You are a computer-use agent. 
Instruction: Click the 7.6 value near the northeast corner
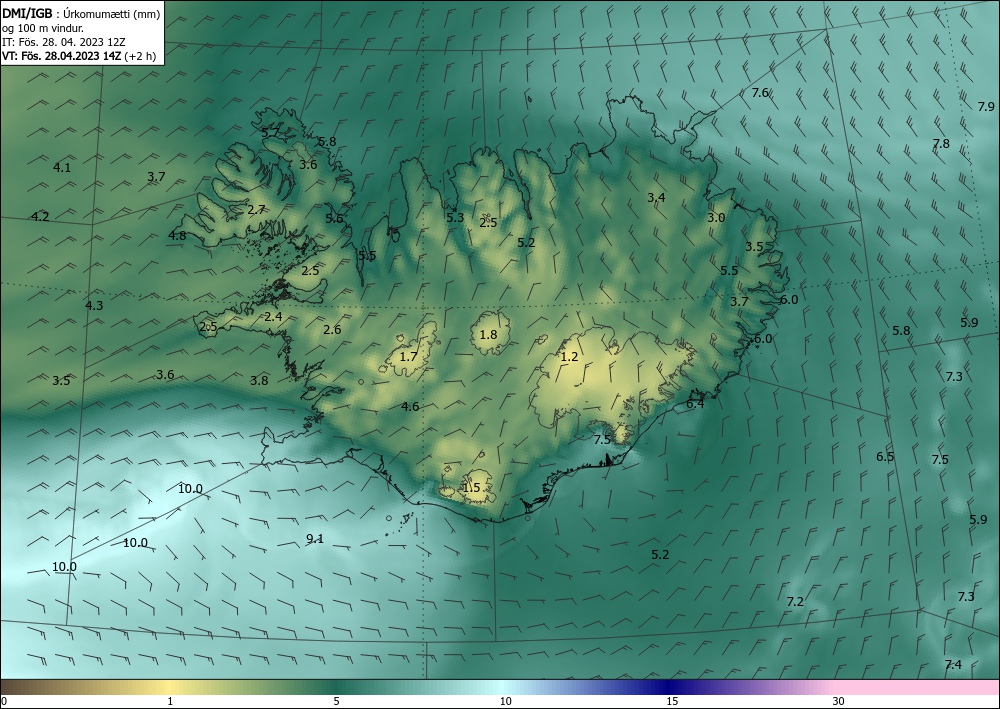pyautogui.click(x=760, y=92)
